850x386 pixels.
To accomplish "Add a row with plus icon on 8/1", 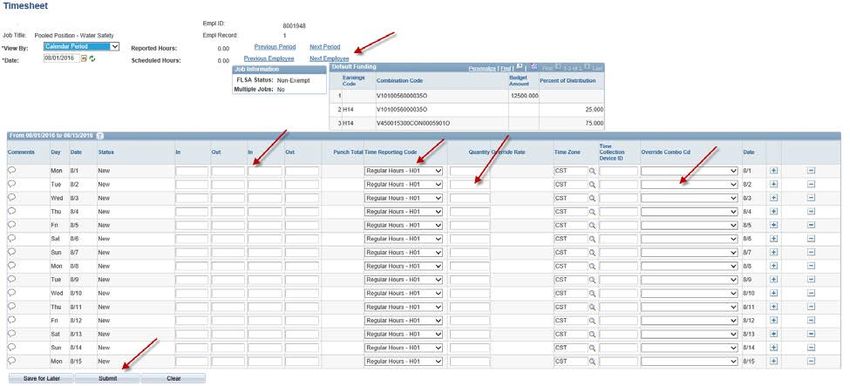I will click(x=774, y=171).
